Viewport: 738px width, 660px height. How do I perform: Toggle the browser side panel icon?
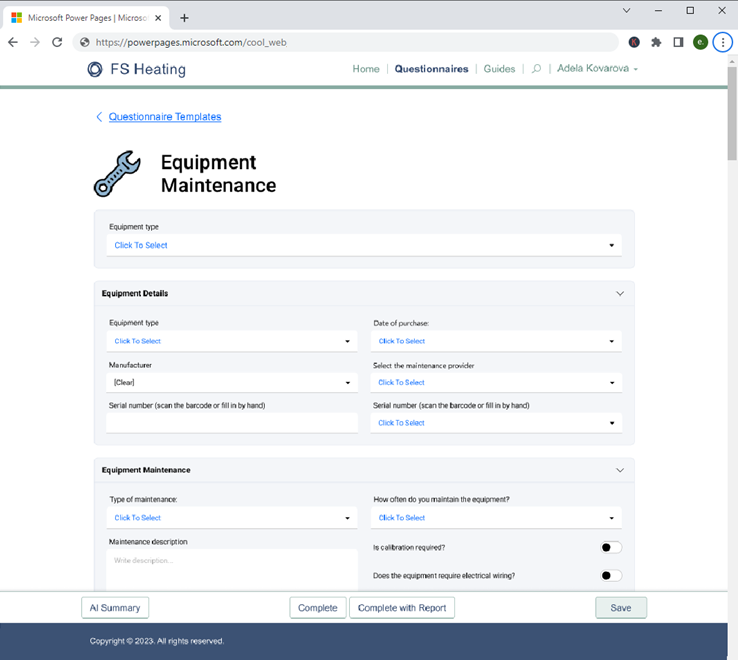click(678, 42)
